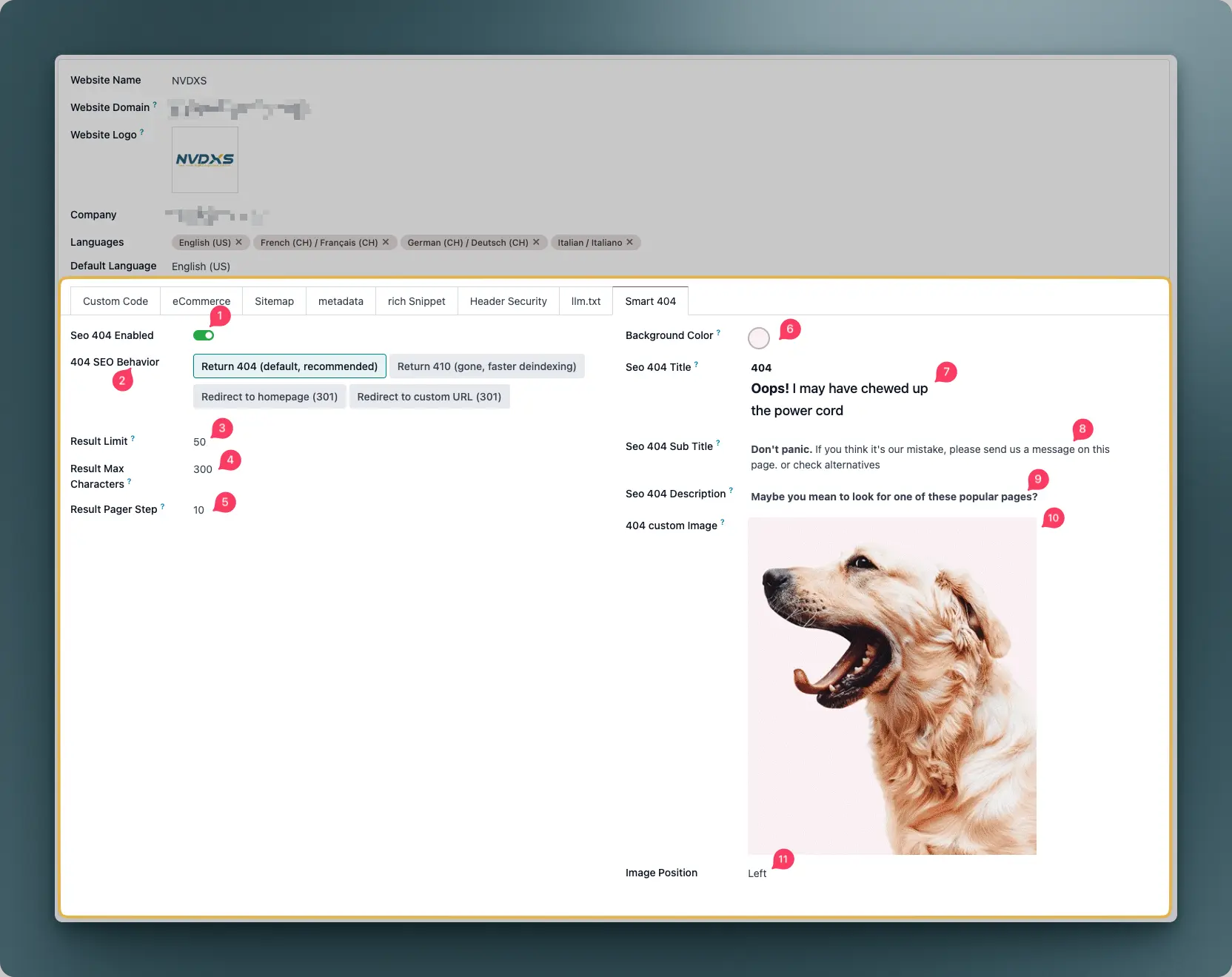
Task: Click the NVDXS website logo thumbnail
Action: 205,160
